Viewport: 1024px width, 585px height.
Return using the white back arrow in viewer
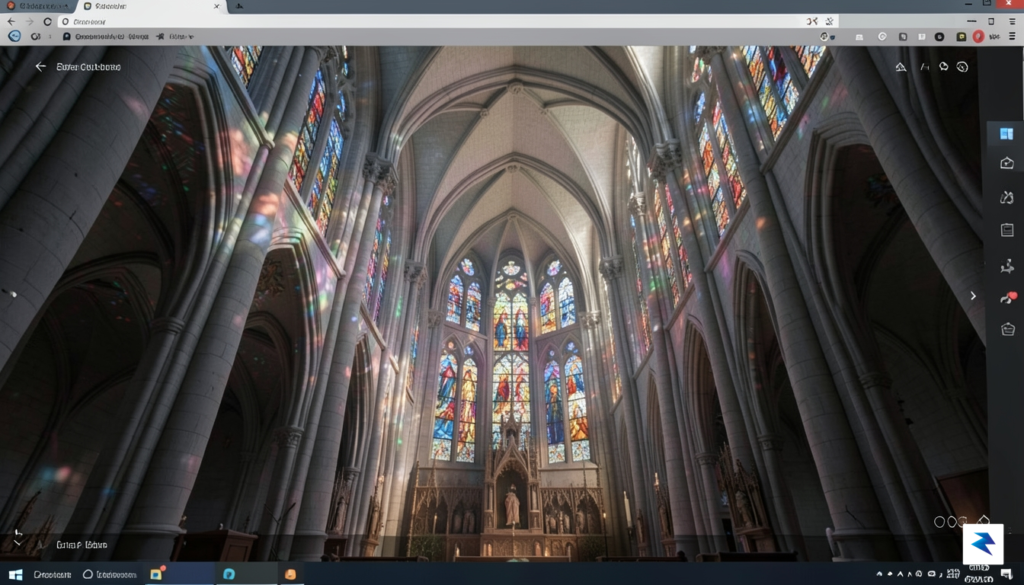[x=40, y=67]
